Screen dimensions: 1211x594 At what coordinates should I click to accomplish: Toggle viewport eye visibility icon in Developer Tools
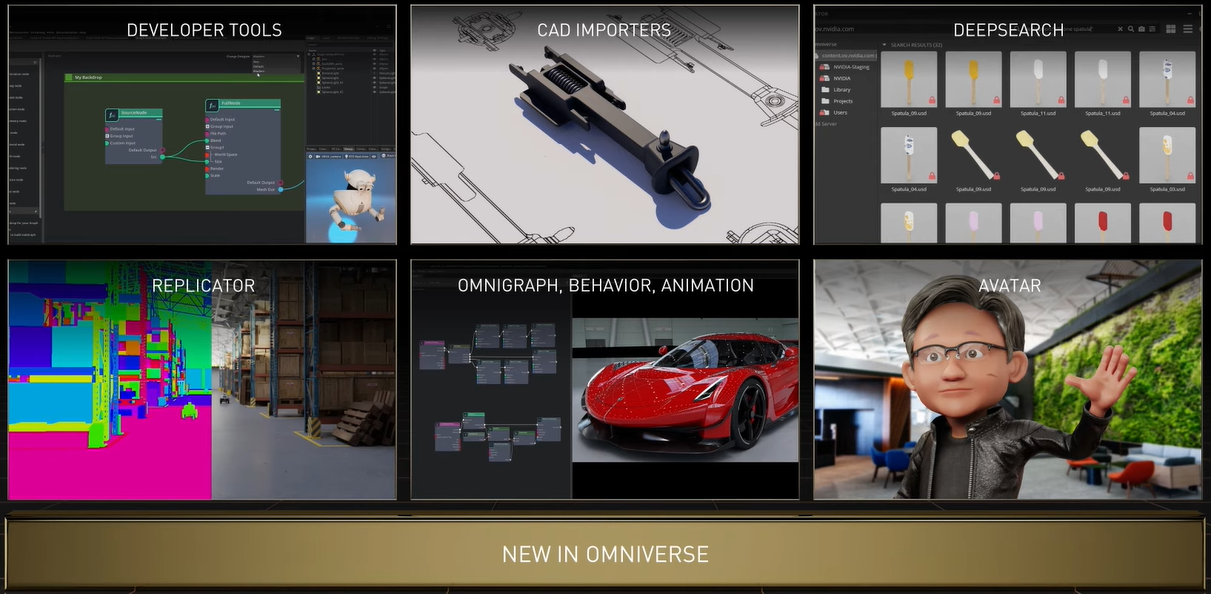click(x=374, y=156)
